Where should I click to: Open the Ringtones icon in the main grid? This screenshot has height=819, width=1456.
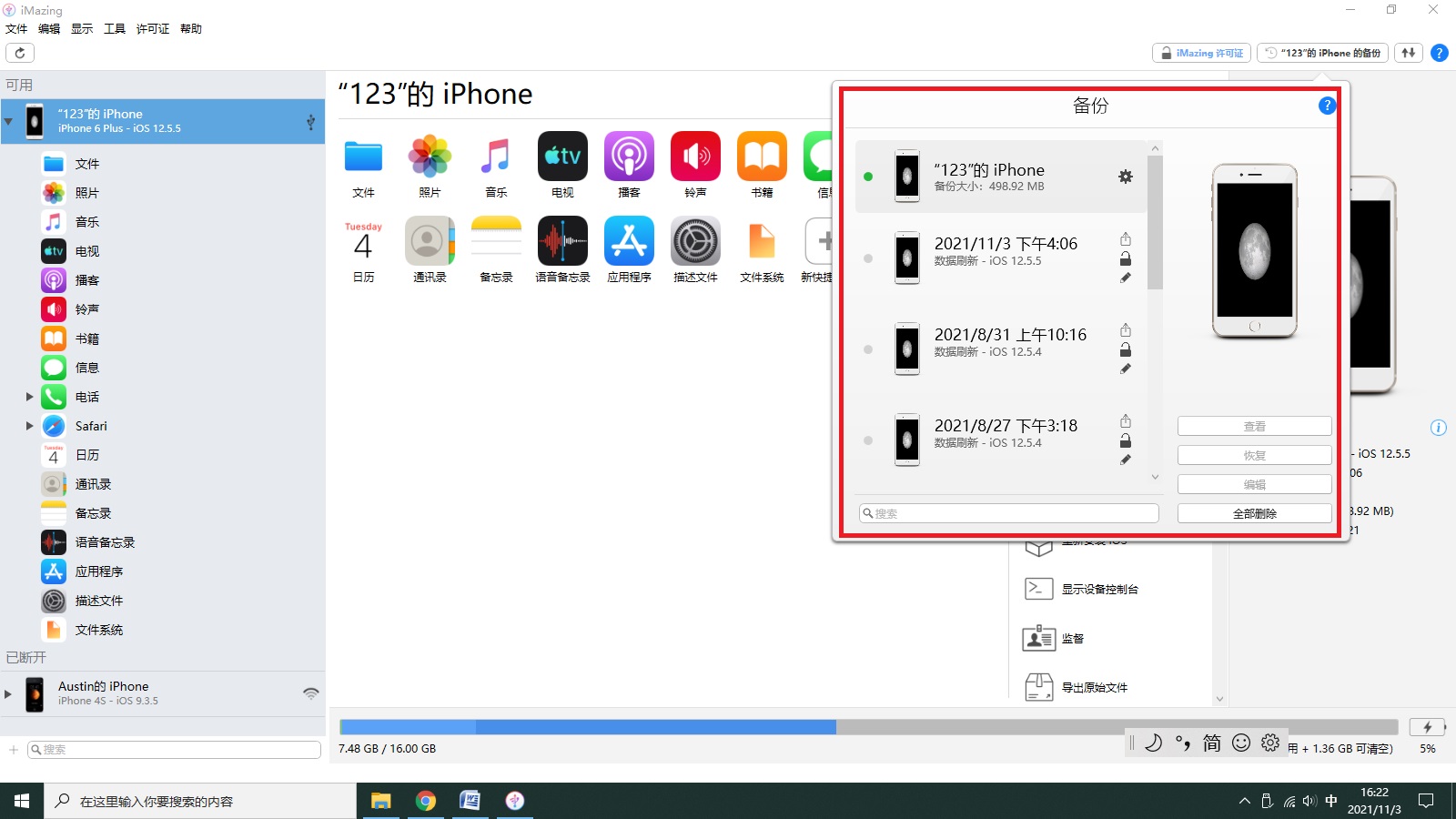695,157
